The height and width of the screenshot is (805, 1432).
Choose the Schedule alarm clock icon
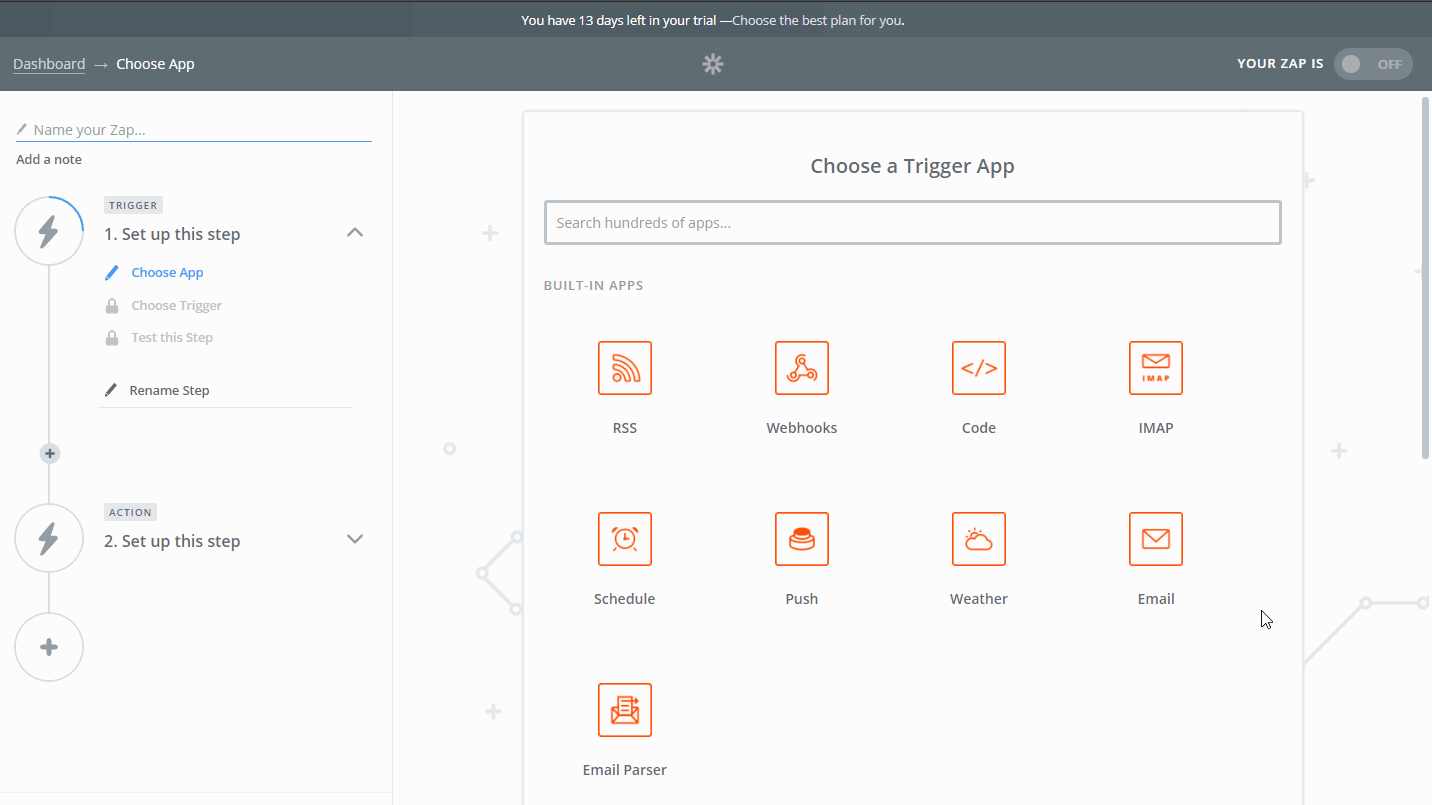click(625, 539)
